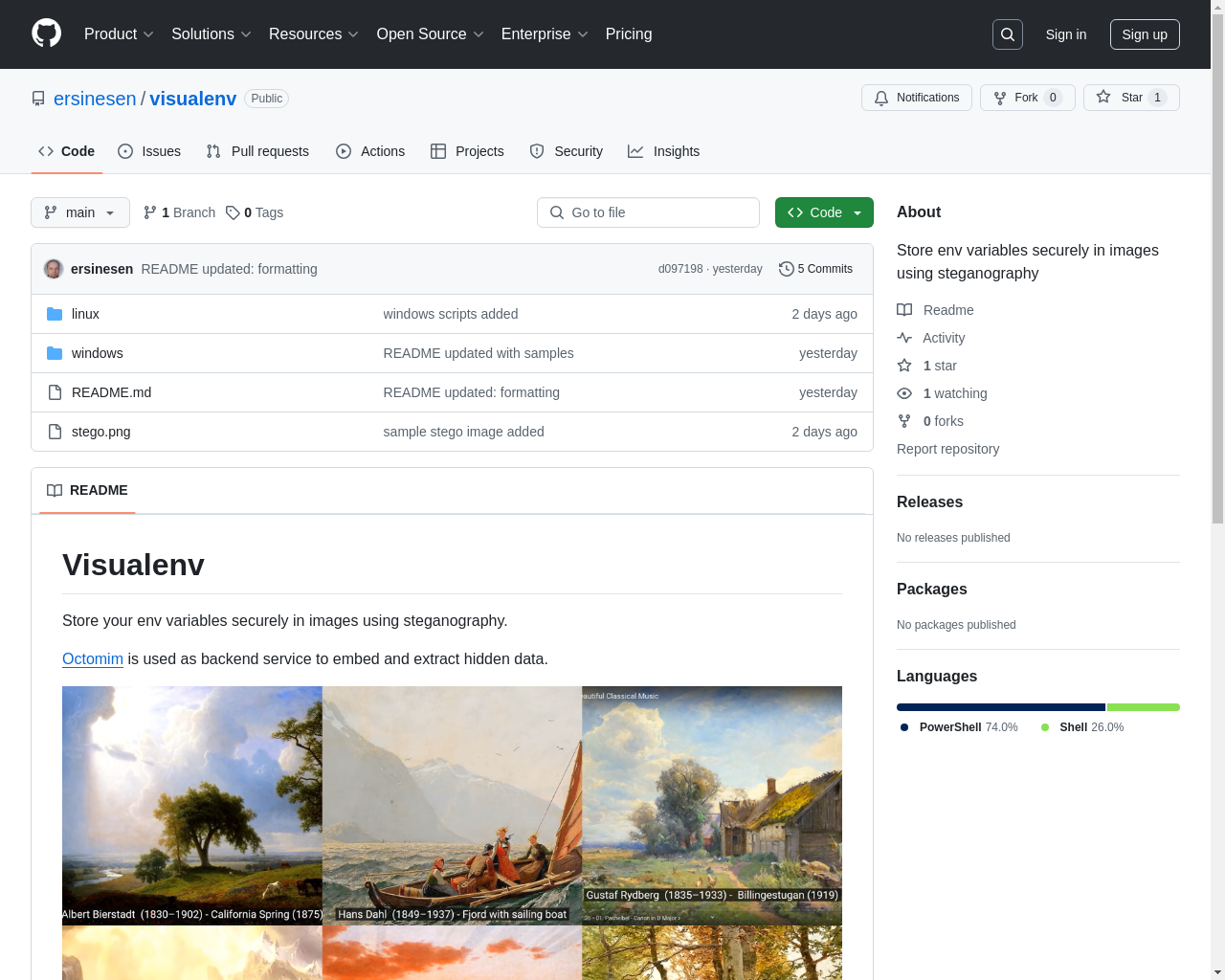Viewport: 1225px width, 980px height.
Task: Expand the Enterprise menu
Action: (x=545, y=34)
